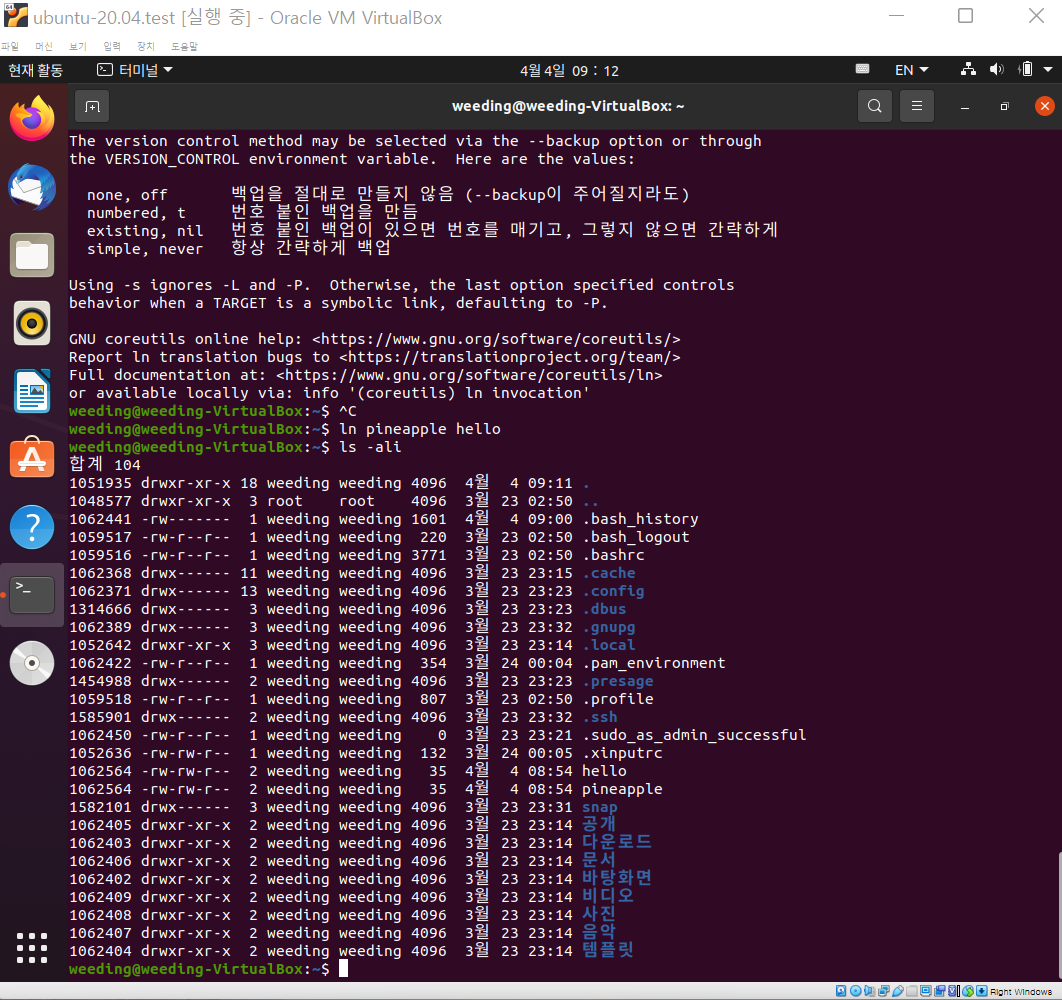Image resolution: width=1062 pixels, height=1000 pixels.
Task: Open the terminal hamburger menu
Action: [x=916, y=106]
